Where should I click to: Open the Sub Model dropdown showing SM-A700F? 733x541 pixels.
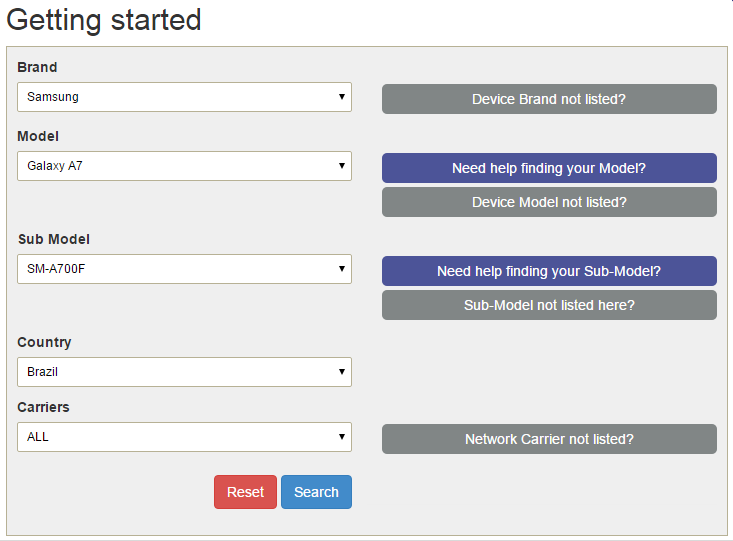click(184, 269)
